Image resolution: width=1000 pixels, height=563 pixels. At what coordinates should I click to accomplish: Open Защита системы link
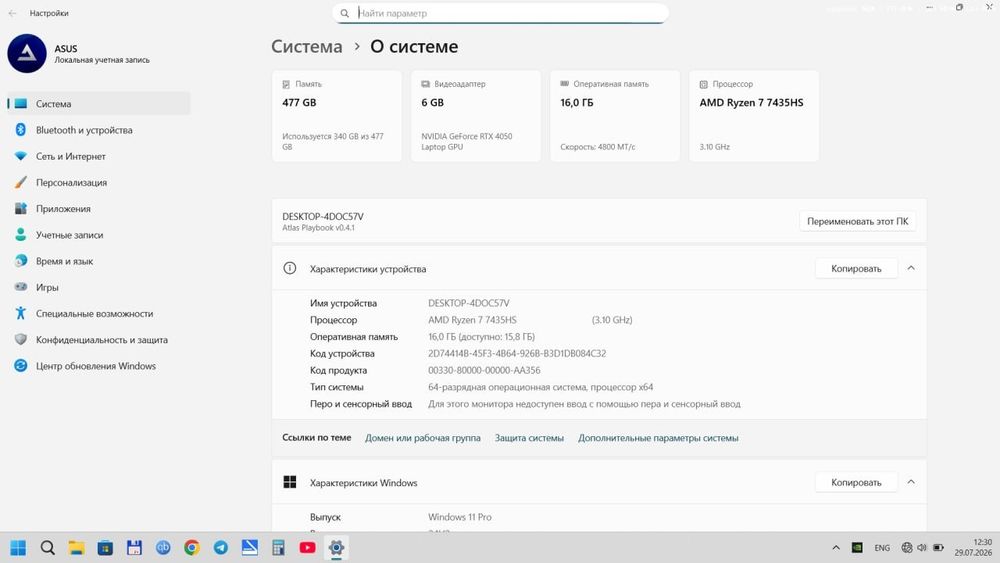coord(529,438)
